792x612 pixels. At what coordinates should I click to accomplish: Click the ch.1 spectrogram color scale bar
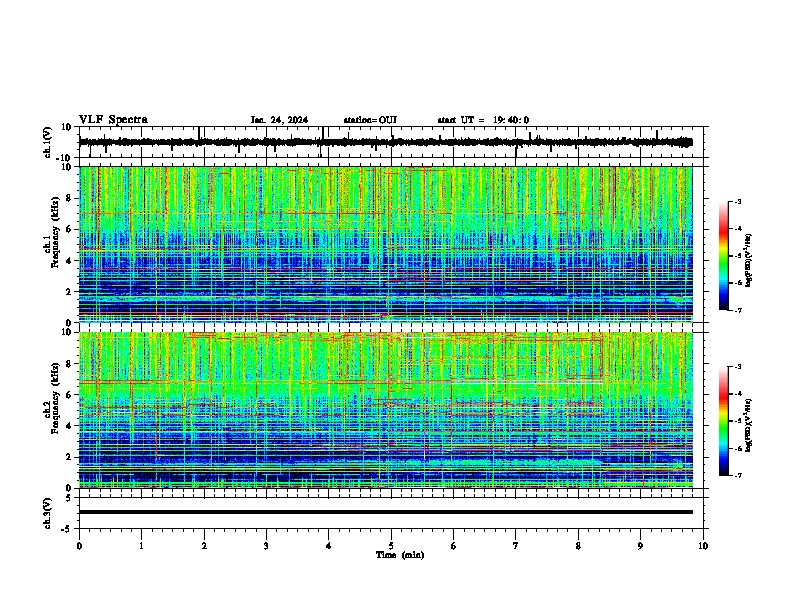pyautogui.click(x=723, y=256)
